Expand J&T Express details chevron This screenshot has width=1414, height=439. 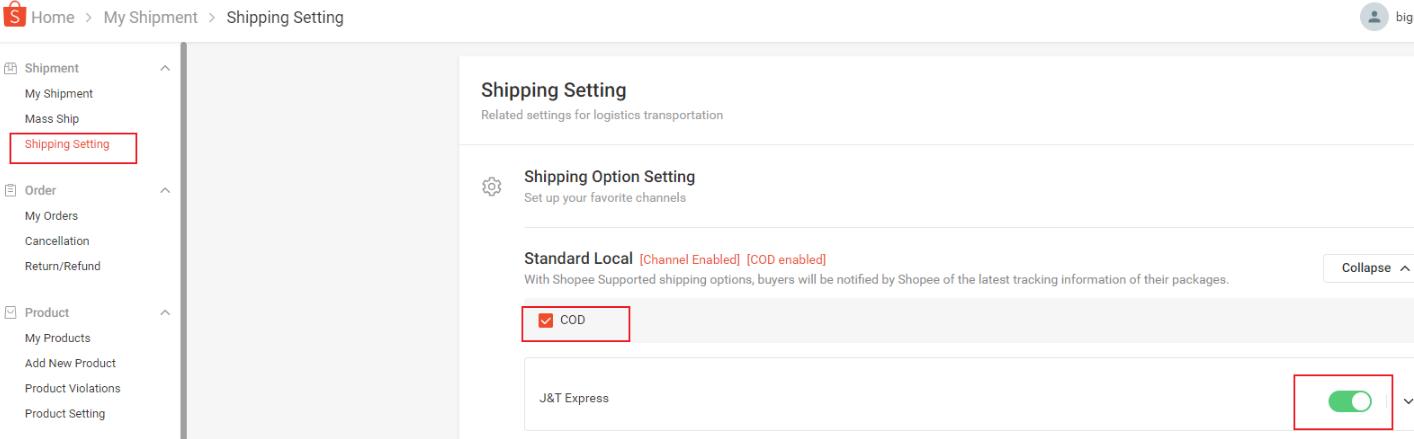pos(1408,402)
